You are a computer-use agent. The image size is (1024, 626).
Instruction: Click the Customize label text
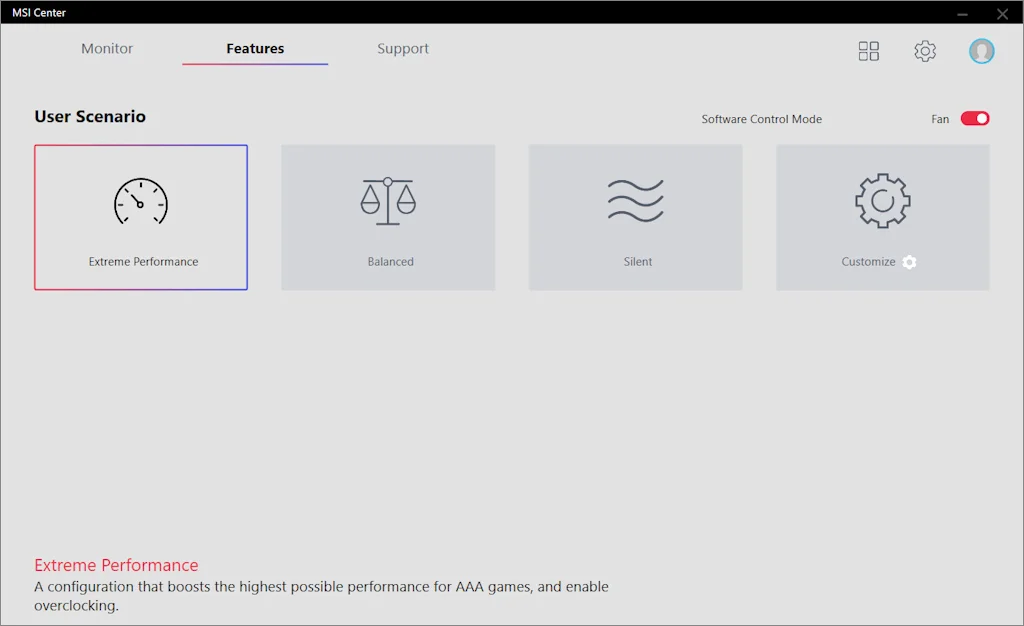point(868,262)
